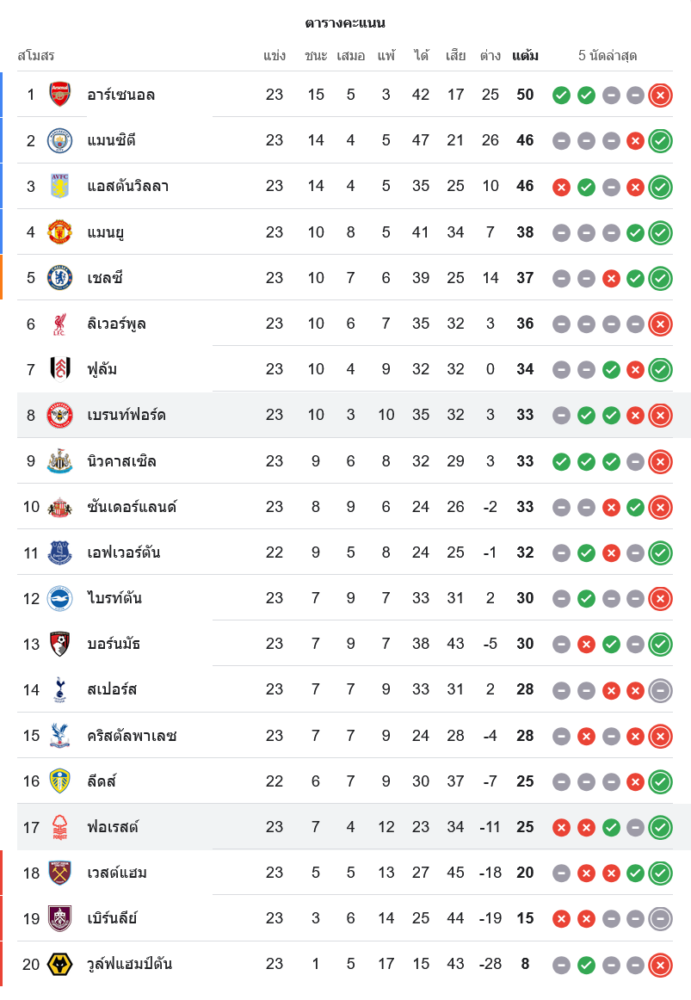
Task: Click the Arsenal club crest icon
Action: [60, 95]
